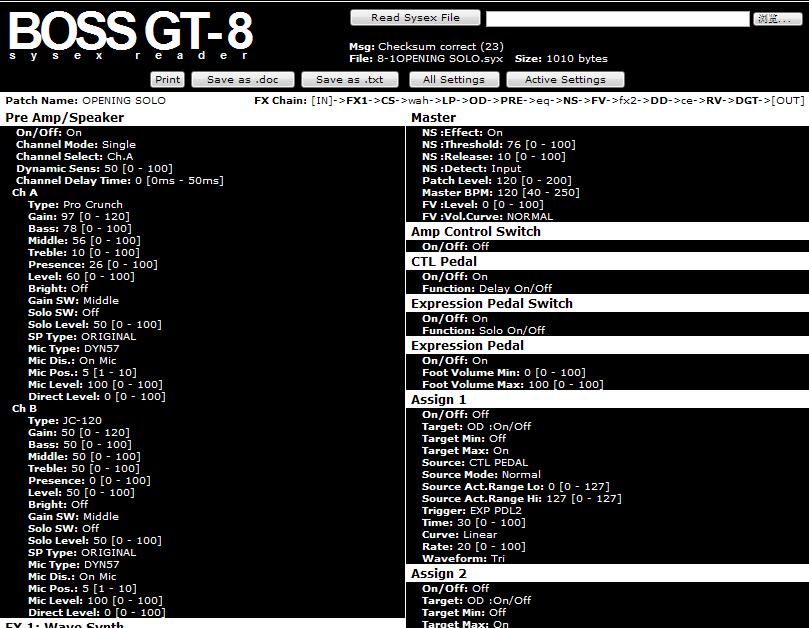The height and width of the screenshot is (628, 809).
Task: Click the 'Pre Amp/Speaker' section heading
Action: [64, 118]
